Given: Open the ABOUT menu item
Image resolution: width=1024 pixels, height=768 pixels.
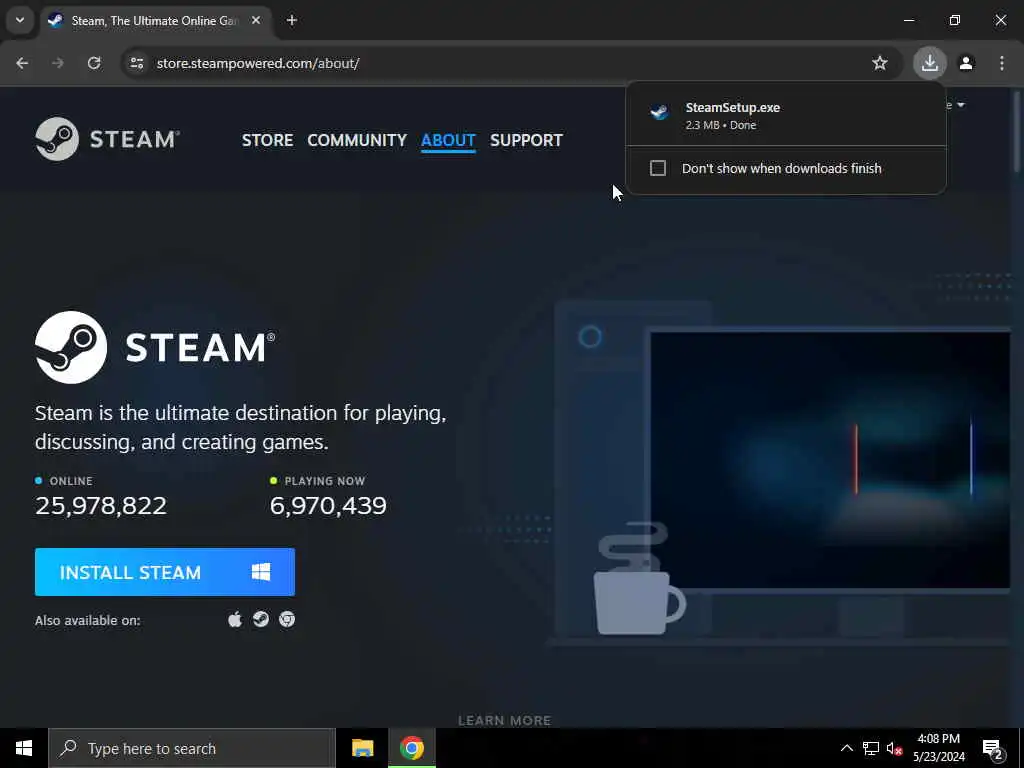Looking at the screenshot, I should pyautogui.click(x=448, y=140).
